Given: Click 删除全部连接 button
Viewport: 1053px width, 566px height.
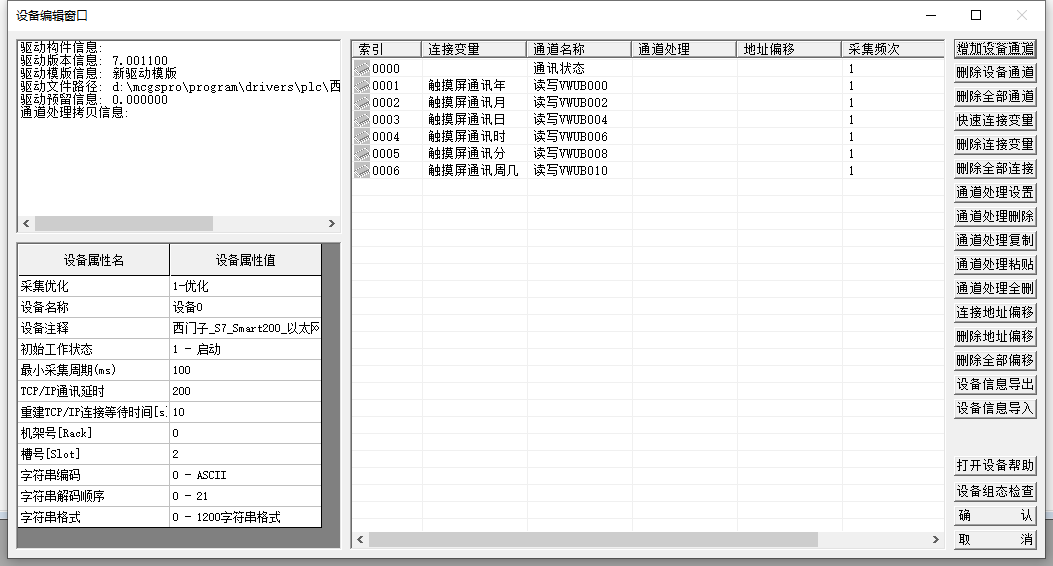Looking at the screenshot, I should 995,169.
